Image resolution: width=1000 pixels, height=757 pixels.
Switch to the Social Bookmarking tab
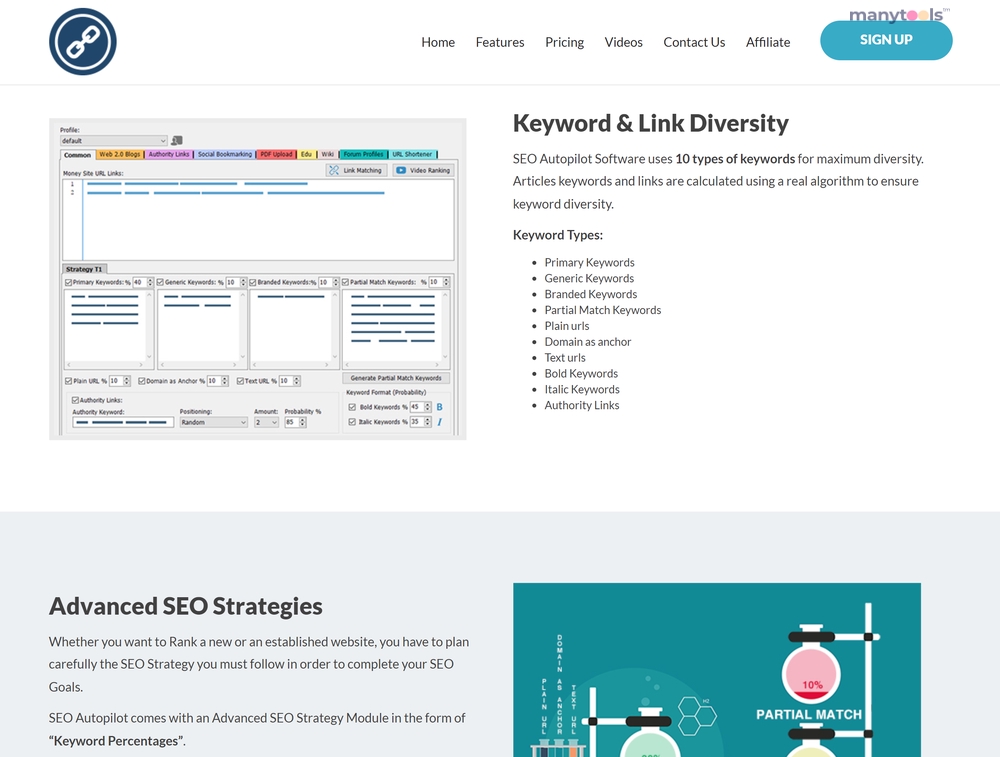coord(224,154)
